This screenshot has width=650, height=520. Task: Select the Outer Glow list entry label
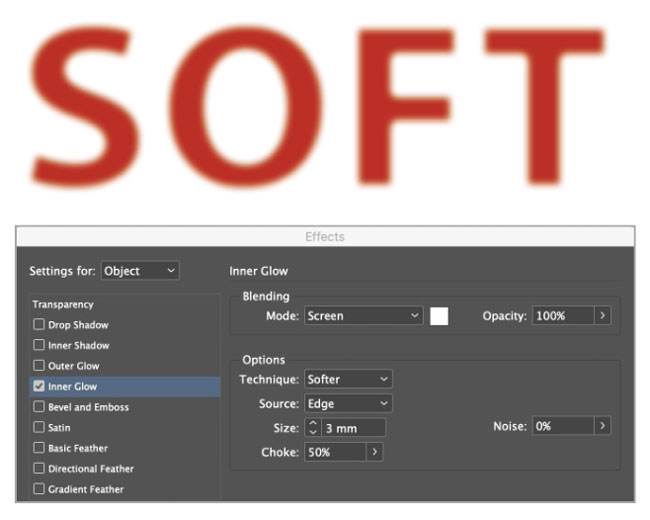[x=74, y=366]
